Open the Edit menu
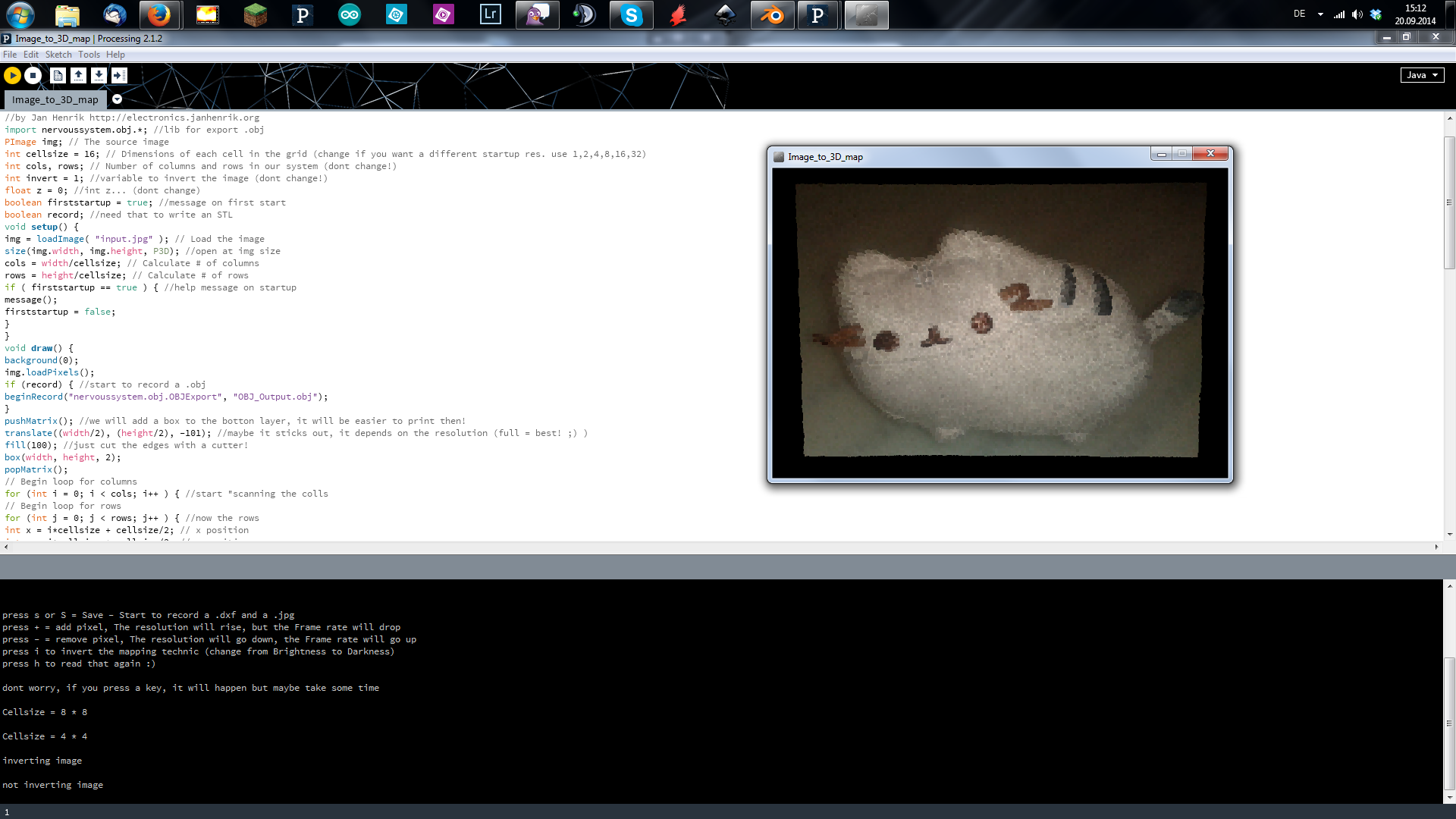This screenshot has width=1456, height=819. pyautogui.click(x=30, y=55)
